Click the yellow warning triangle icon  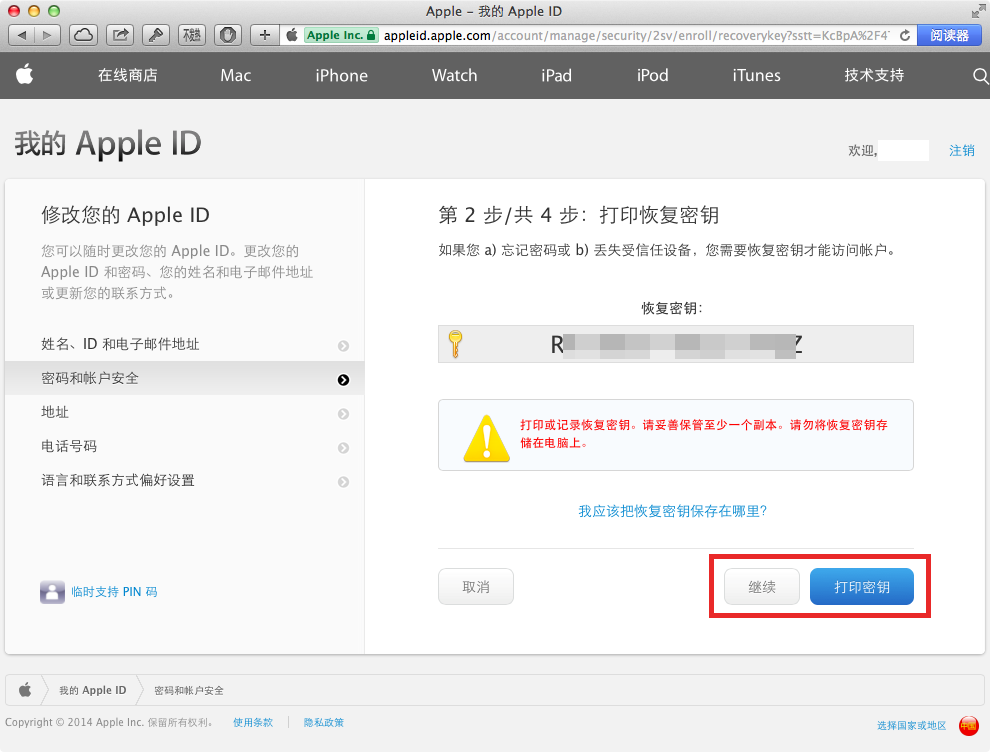[x=486, y=438]
